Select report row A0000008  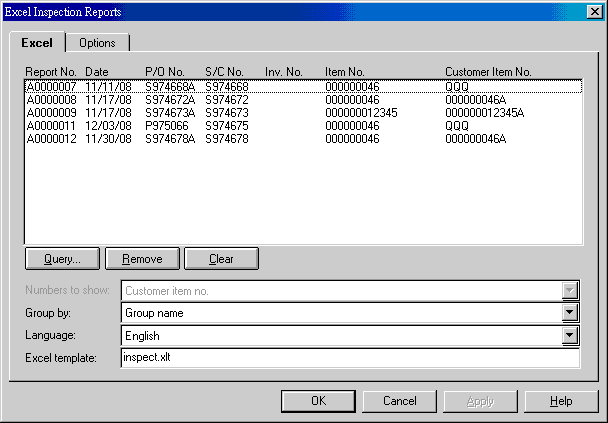(x=303, y=100)
